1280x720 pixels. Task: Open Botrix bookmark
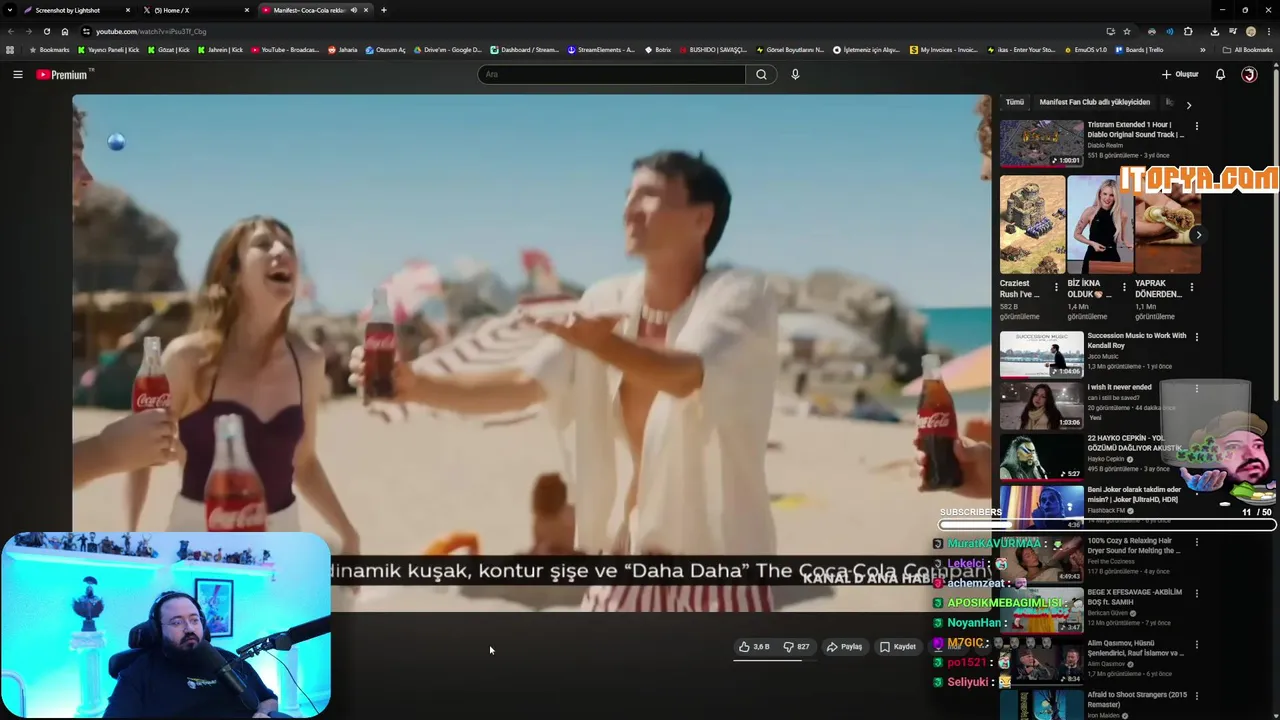(657, 50)
